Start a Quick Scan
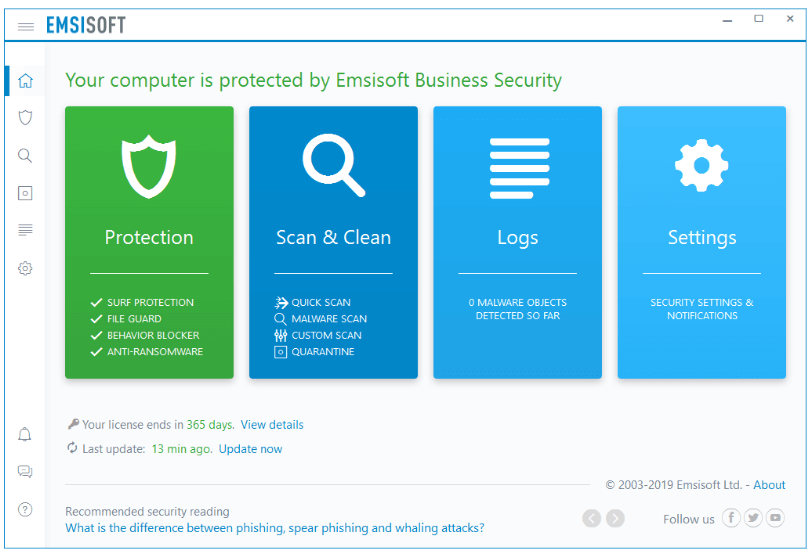This screenshot has width=810, height=554. 313,302
